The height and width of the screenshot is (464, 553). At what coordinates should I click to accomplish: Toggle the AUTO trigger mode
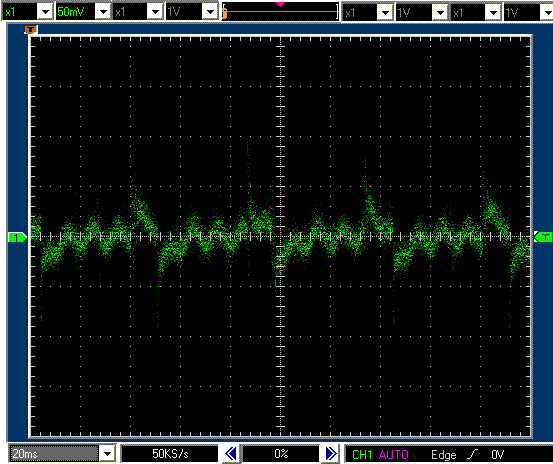pyautogui.click(x=394, y=454)
